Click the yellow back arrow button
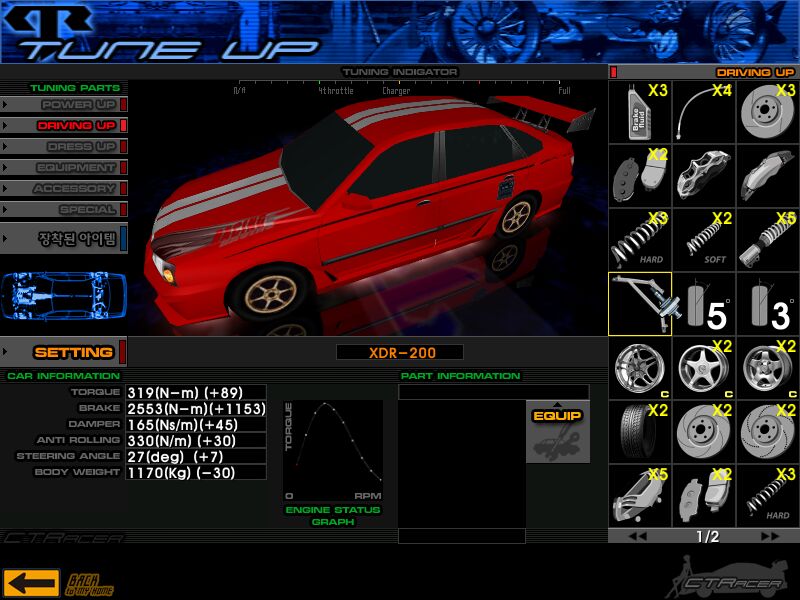The width and height of the screenshot is (800, 600). tap(31, 582)
